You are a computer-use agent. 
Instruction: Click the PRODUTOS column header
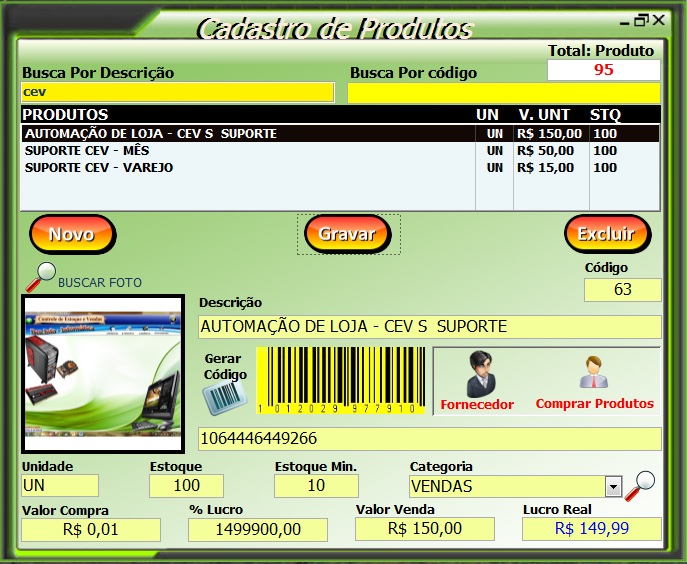65,115
